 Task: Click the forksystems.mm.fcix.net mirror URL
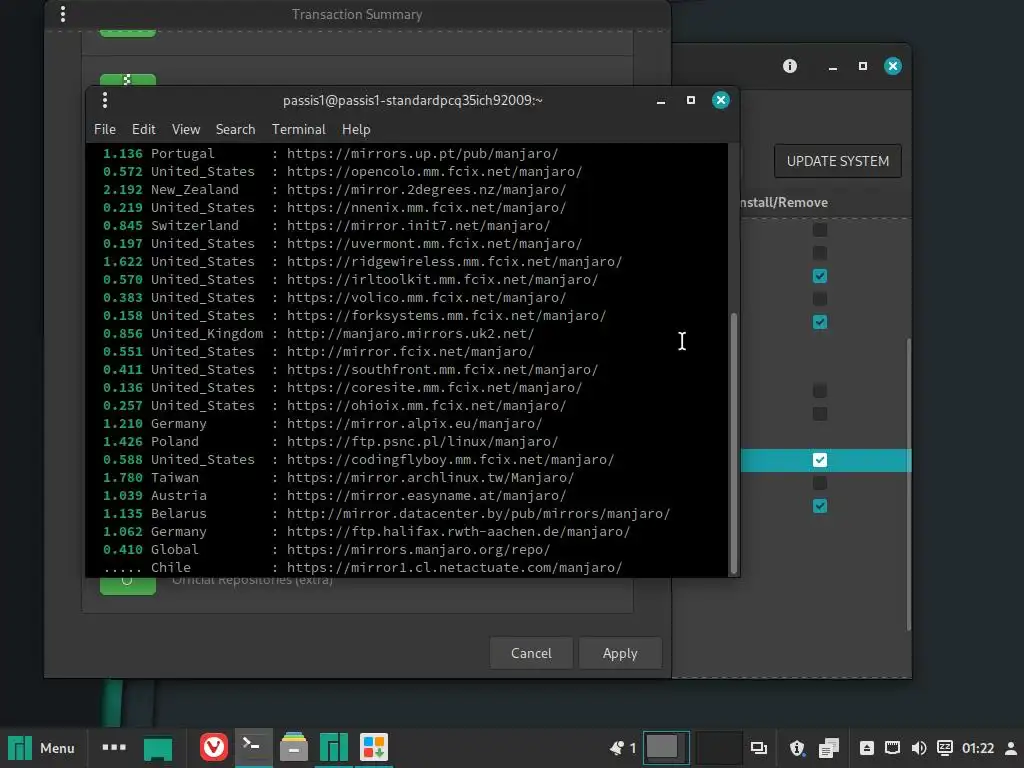coord(446,315)
